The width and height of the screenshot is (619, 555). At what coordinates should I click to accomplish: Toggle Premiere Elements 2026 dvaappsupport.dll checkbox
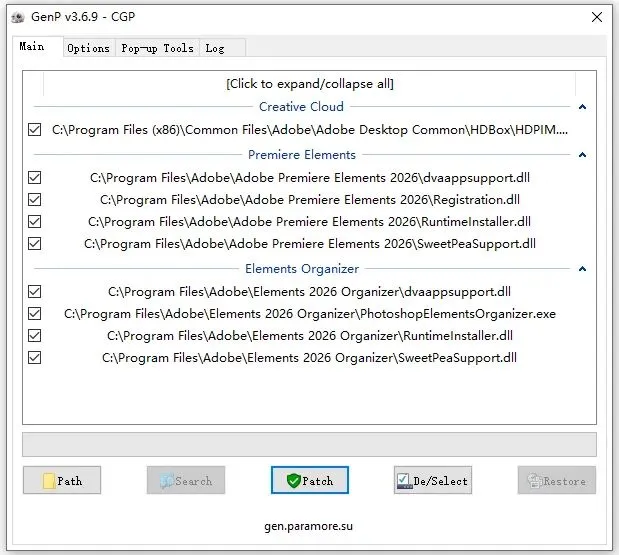34,178
